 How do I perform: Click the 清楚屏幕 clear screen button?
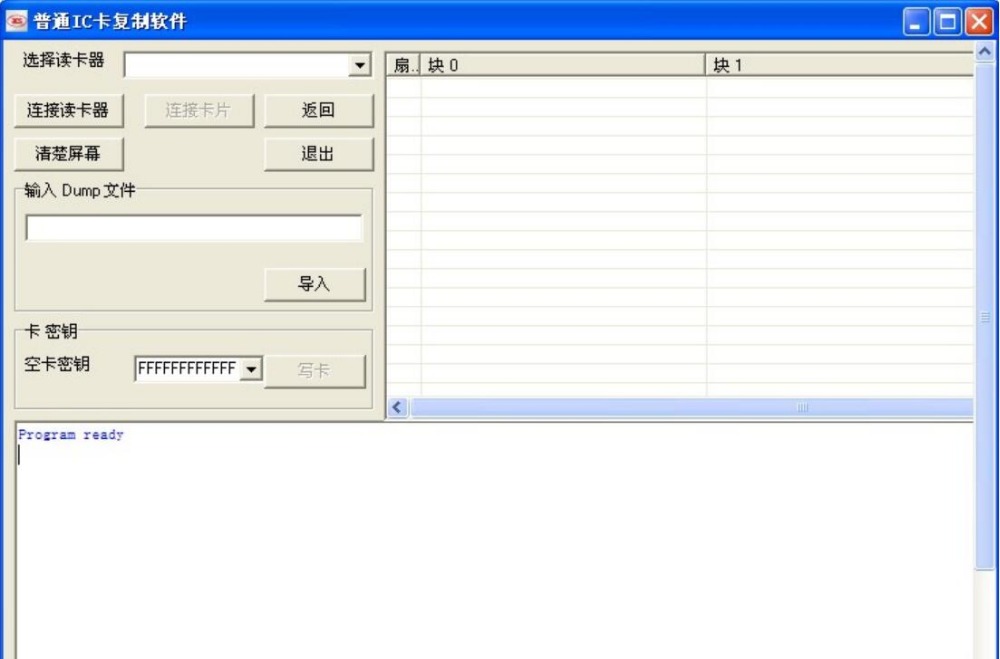pyautogui.click(x=68, y=154)
